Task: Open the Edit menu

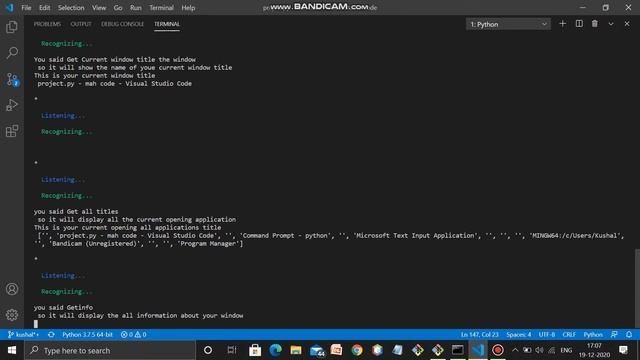Action: point(44,8)
